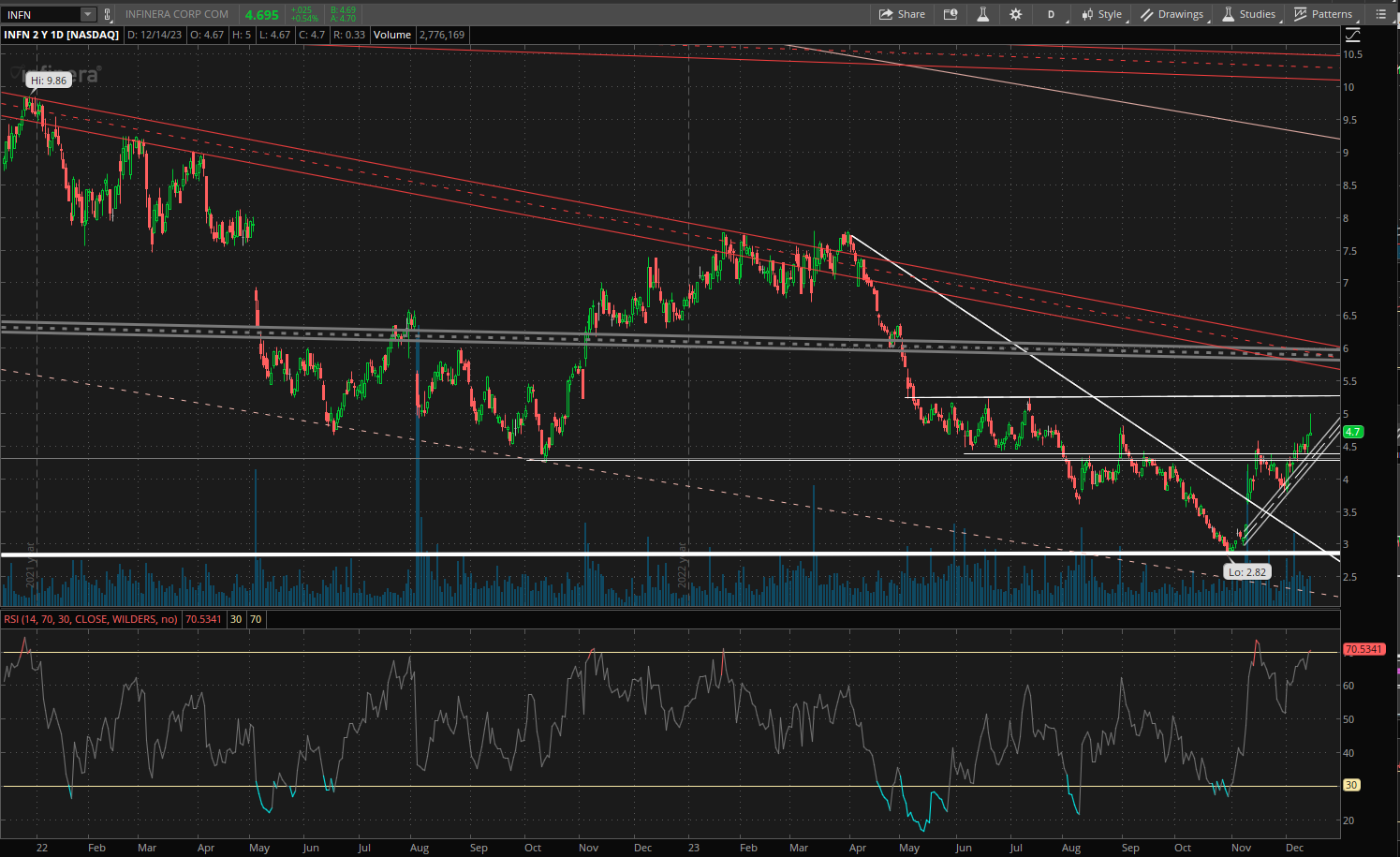
Task: Click the Share button in the toolbar
Action: (902, 14)
